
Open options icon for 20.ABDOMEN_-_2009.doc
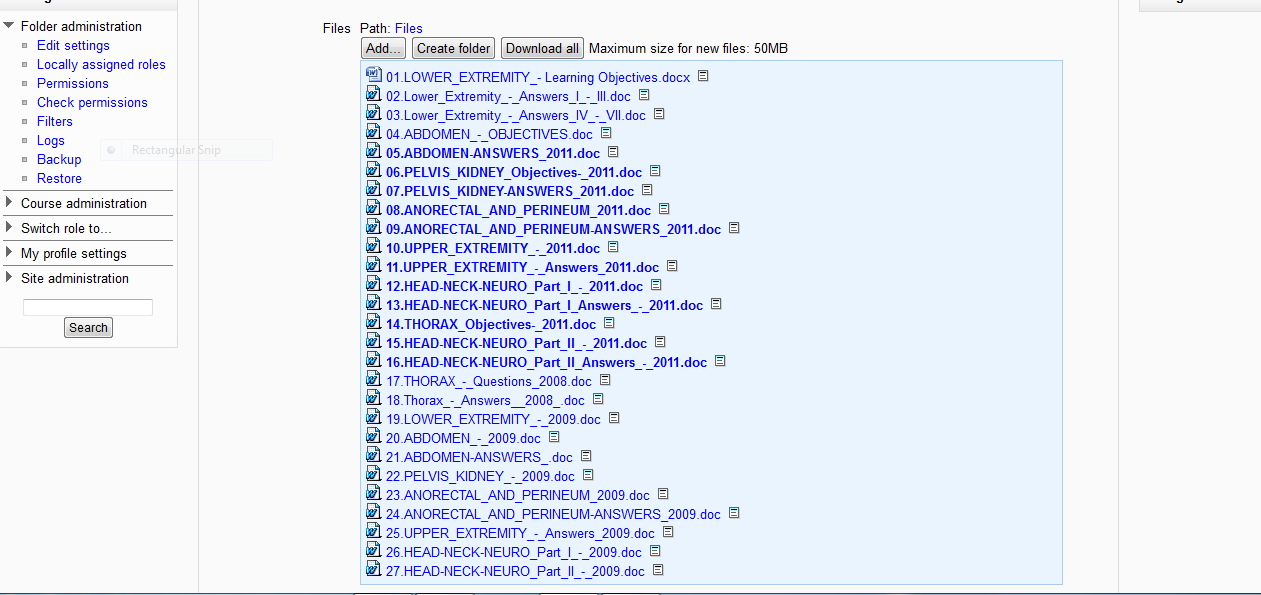pos(554,437)
